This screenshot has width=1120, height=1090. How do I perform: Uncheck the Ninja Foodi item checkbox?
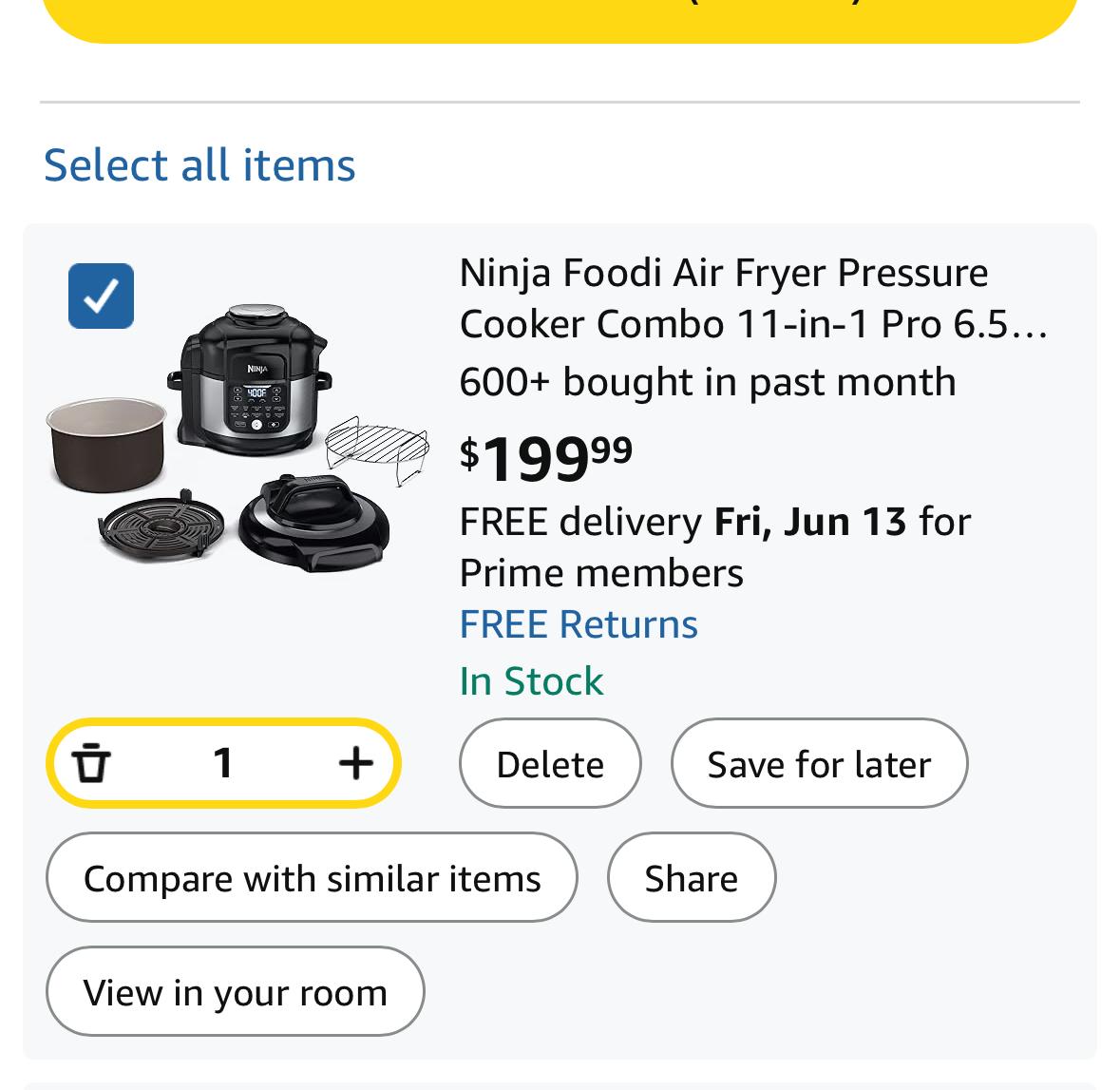[x=101, y=296]
